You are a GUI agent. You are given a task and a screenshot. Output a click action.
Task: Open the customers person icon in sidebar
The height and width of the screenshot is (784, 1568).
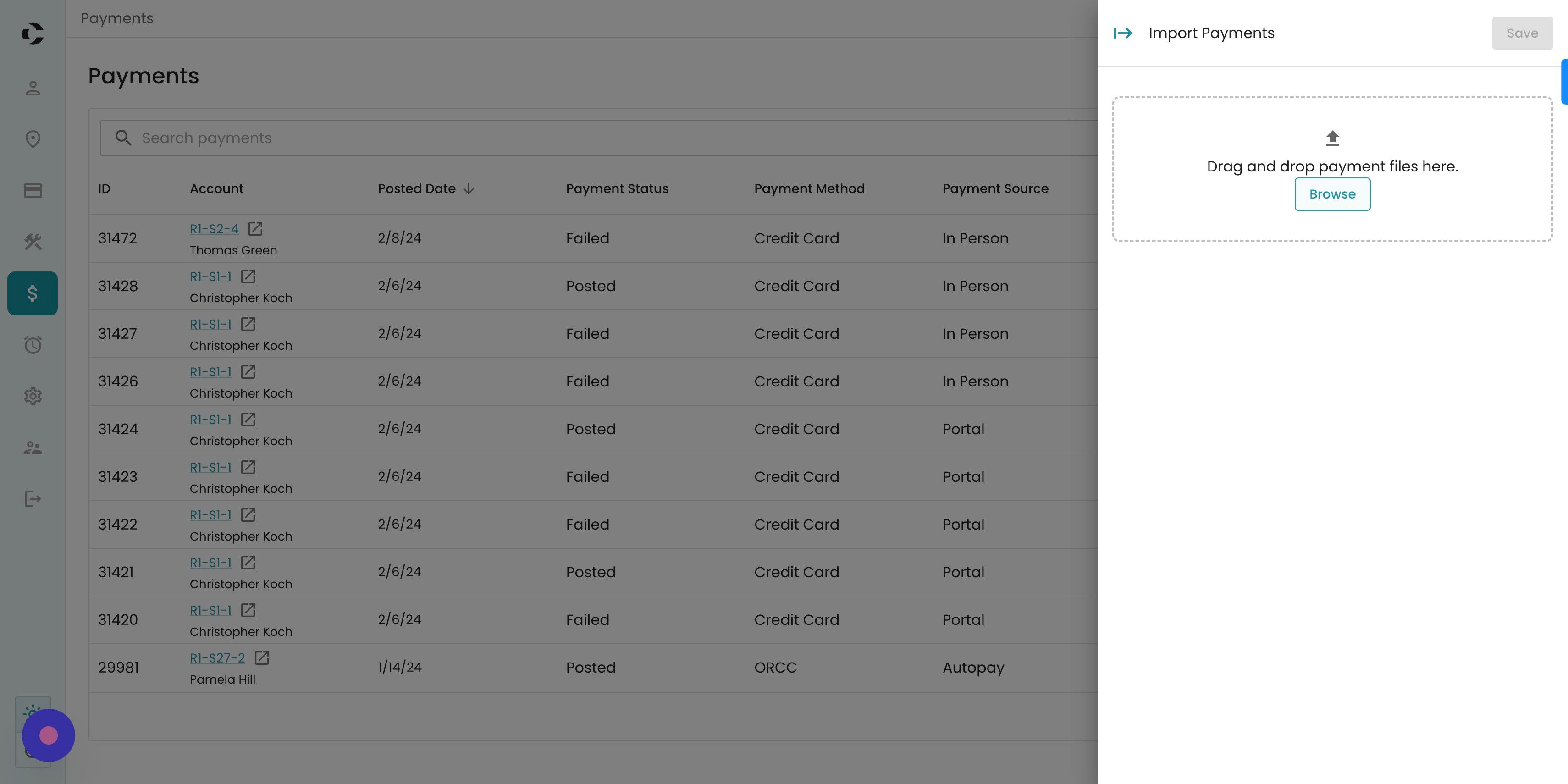tap(33, 88)
